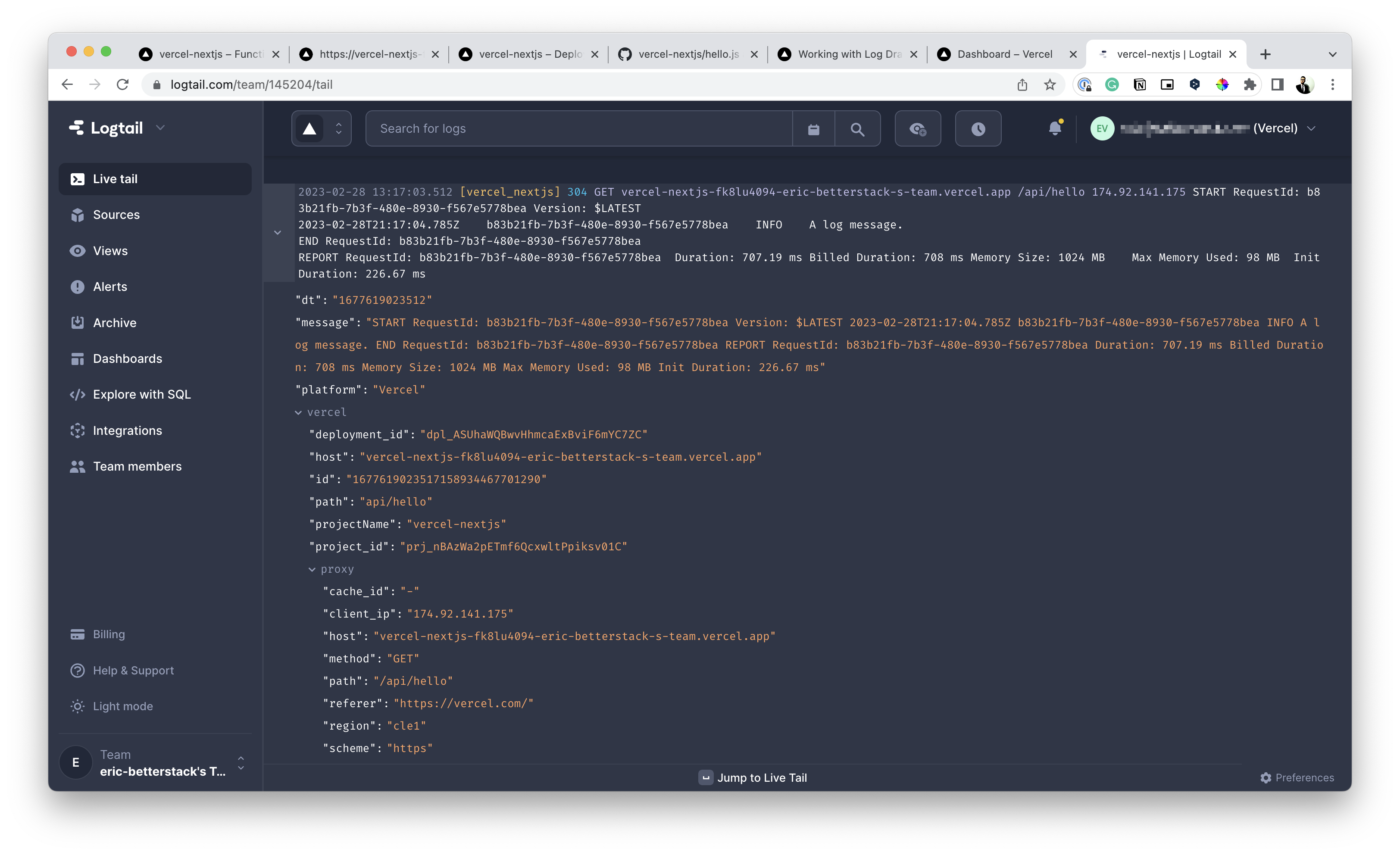Select Integrations from sidebar
The height and width of the screenshot is (855, 1400).
tap(128, 430)
